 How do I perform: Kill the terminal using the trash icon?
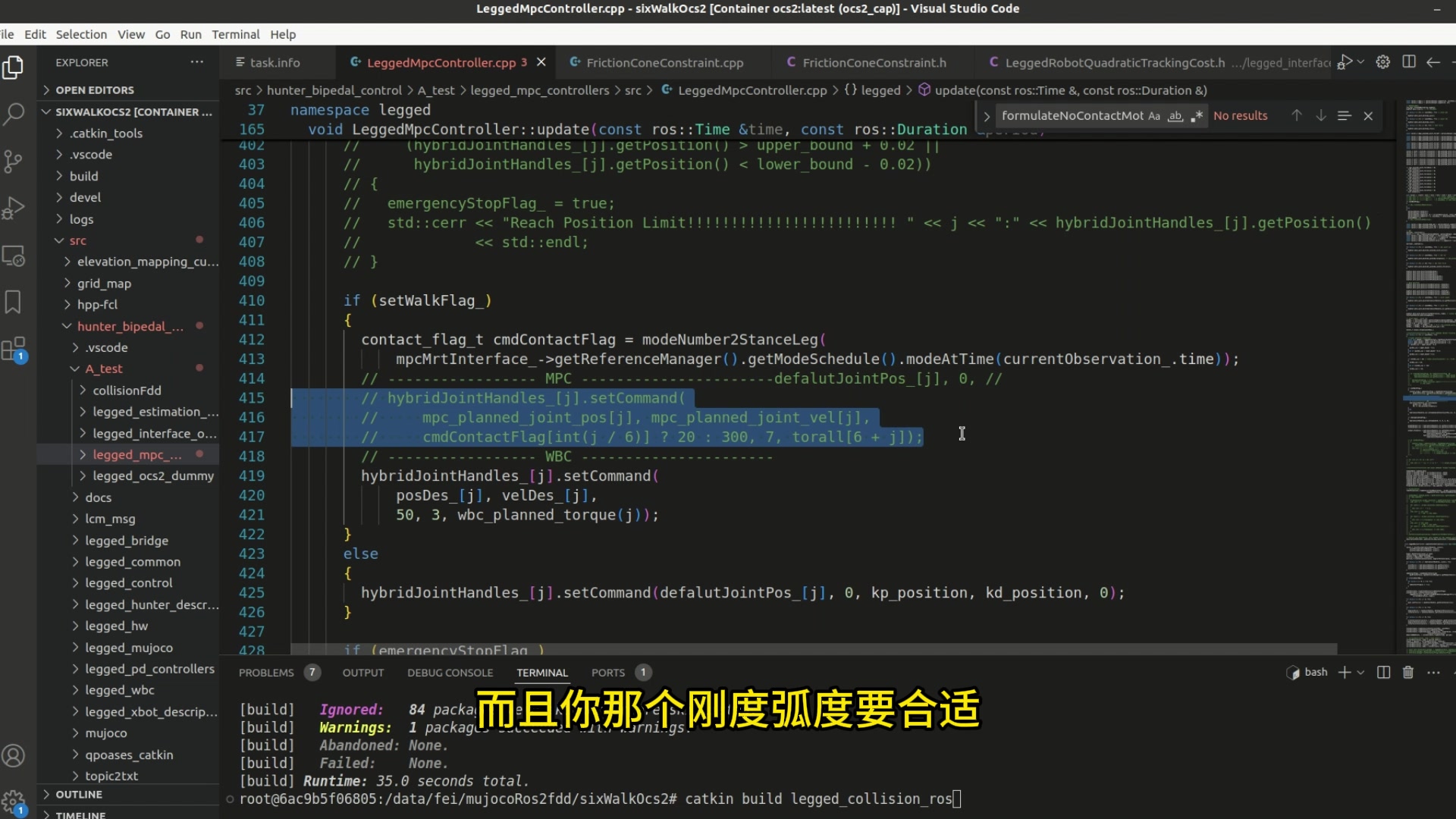tap(1407, 673)
